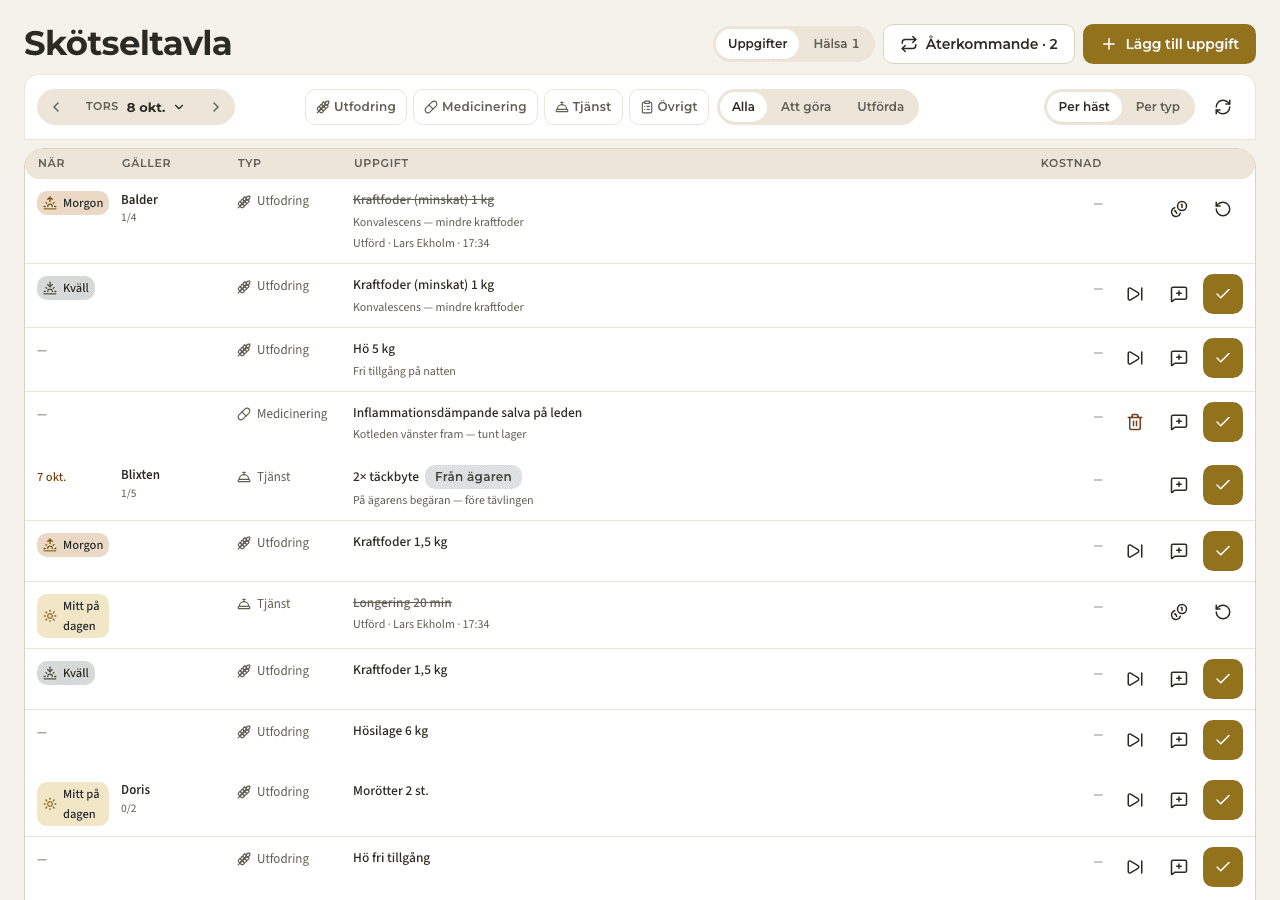
Task: Skip the Hö 5 kg feeding task
Action: click(x=1135, y=358)
